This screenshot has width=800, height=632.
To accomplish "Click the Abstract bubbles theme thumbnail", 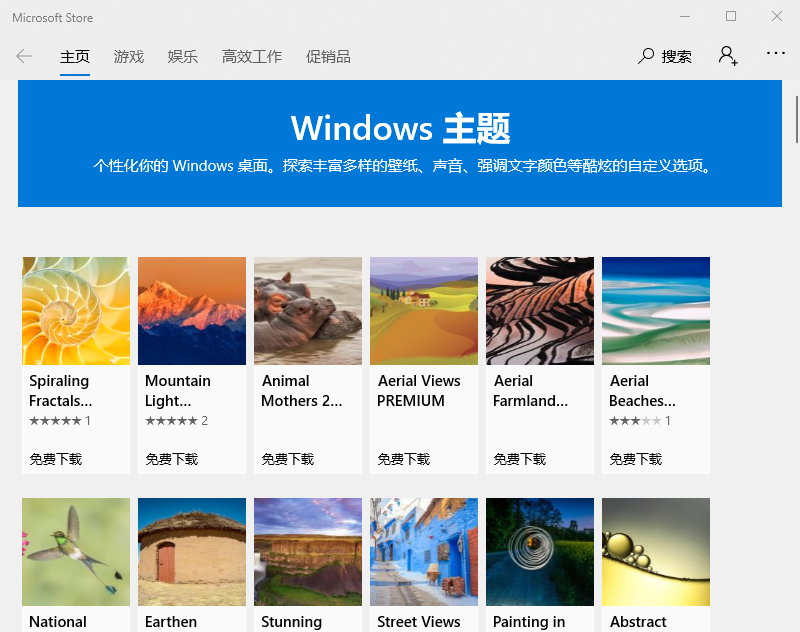I will coord(656,551).
